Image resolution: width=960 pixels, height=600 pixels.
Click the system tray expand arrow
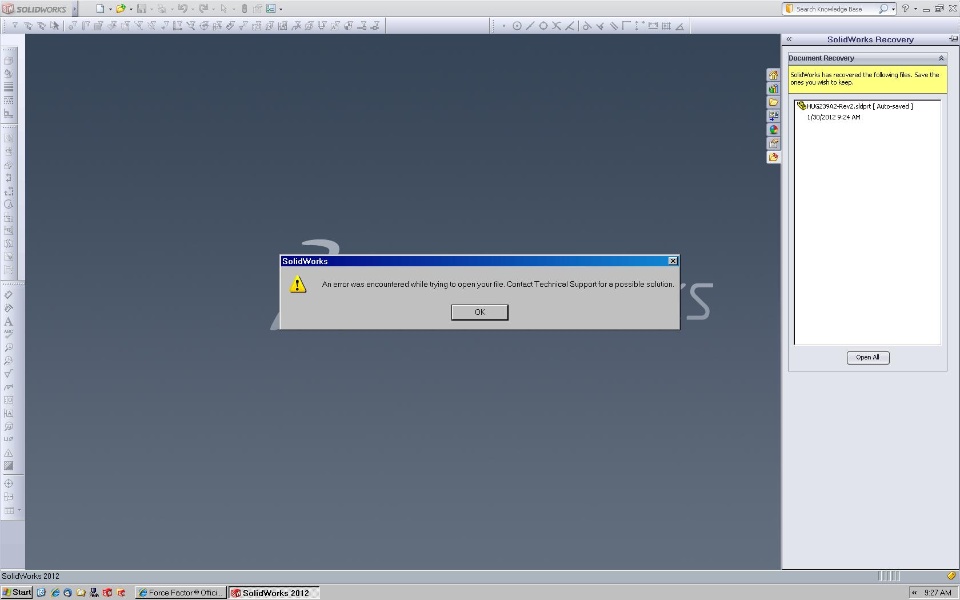pyautogui.click(x=915, y=593)
